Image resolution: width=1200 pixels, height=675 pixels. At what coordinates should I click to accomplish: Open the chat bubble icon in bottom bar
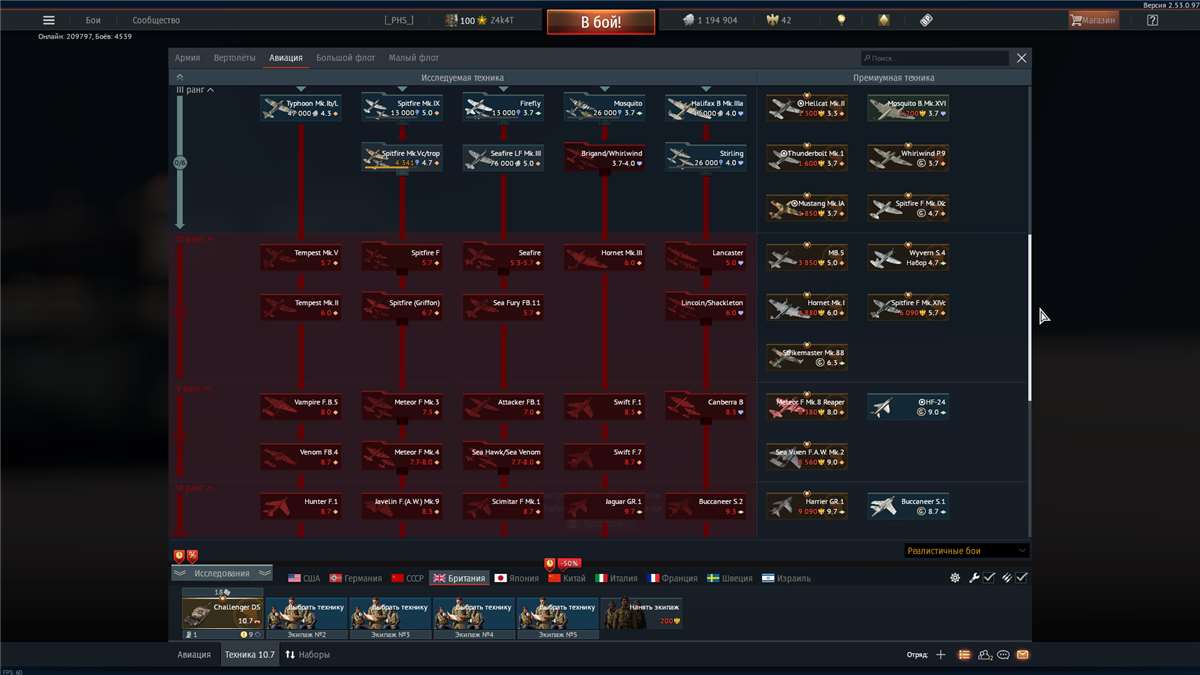[1002, 654]
